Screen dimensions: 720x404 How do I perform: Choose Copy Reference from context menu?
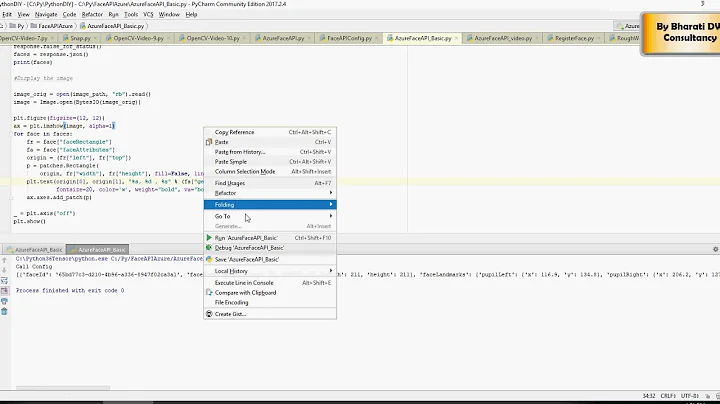click(x=270, y=132)
